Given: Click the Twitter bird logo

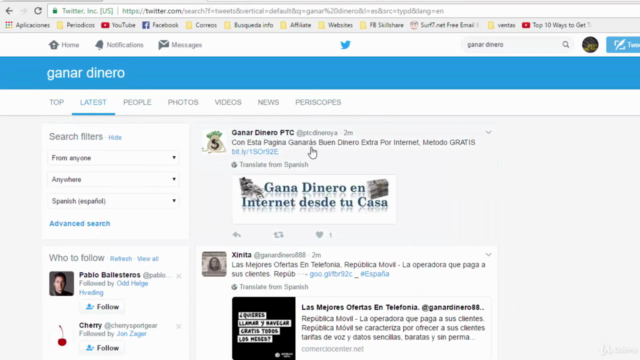Looking at the screenshot, I should click(345, 45).
